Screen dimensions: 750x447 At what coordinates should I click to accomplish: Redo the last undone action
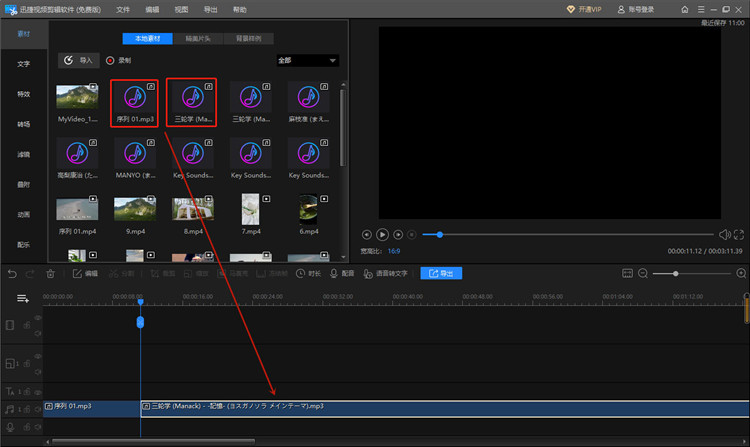click(x=30, y=273)
